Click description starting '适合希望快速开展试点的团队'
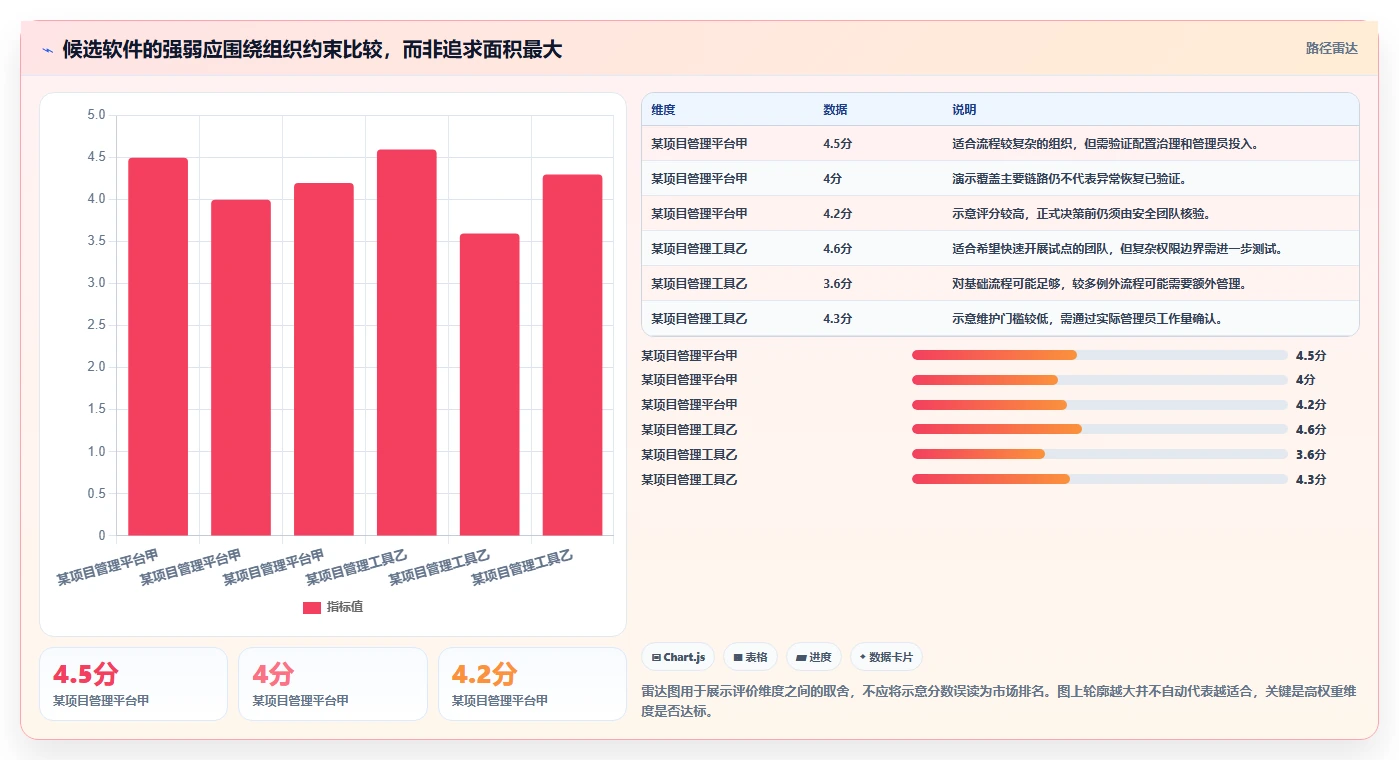The image size is (1399, 760). click(x=1117, y=249)
